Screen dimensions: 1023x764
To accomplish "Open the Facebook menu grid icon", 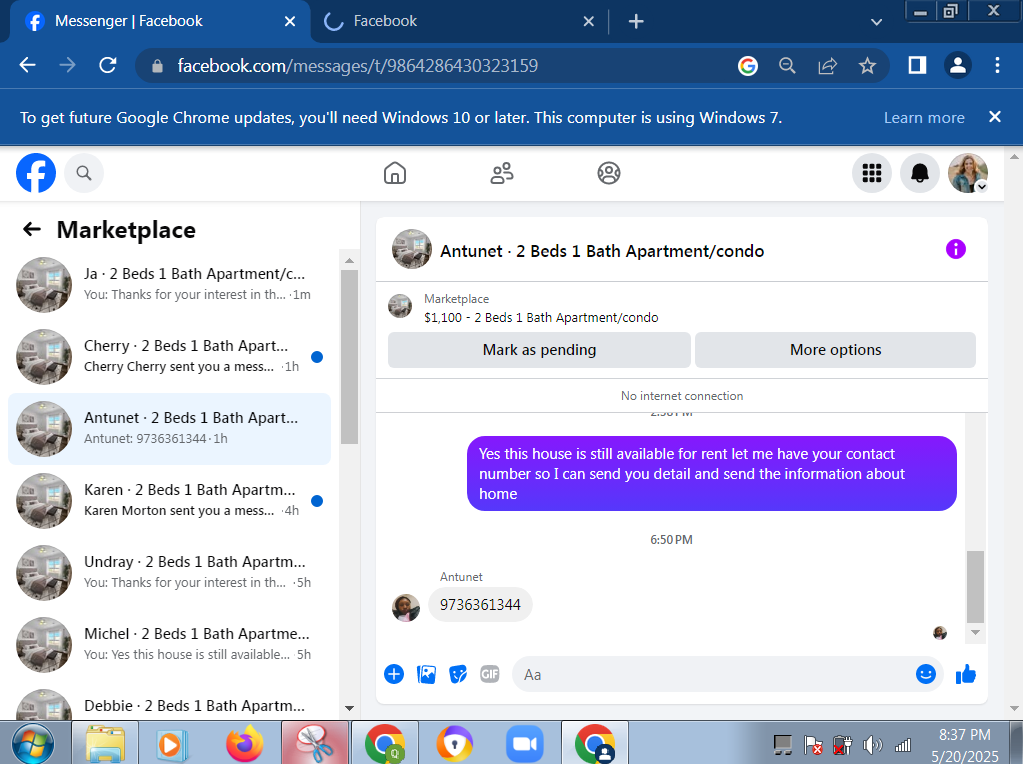I will coord(872,173).
